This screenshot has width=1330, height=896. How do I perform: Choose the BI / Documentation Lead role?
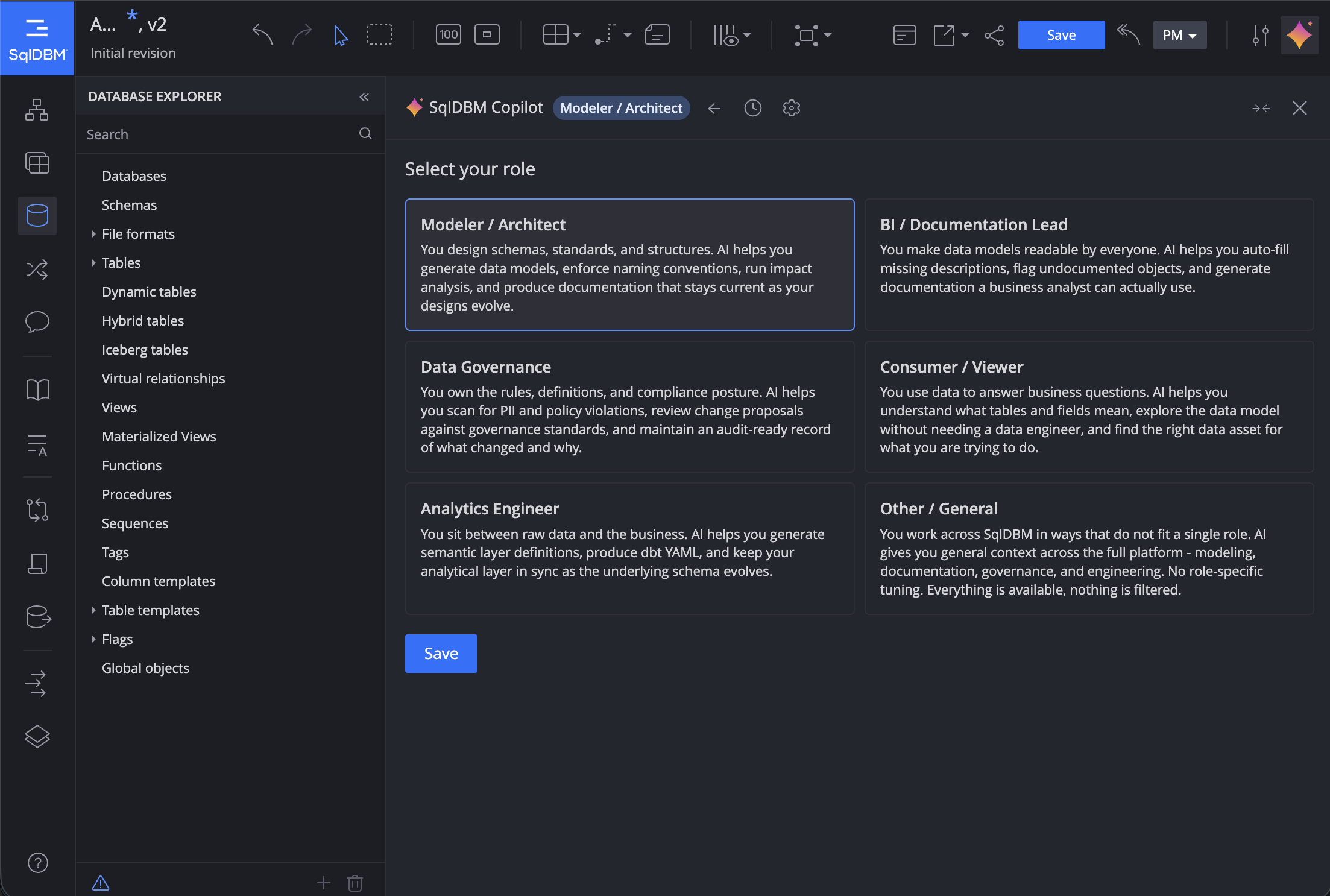pyautogui.click(x=1089, y=264)
